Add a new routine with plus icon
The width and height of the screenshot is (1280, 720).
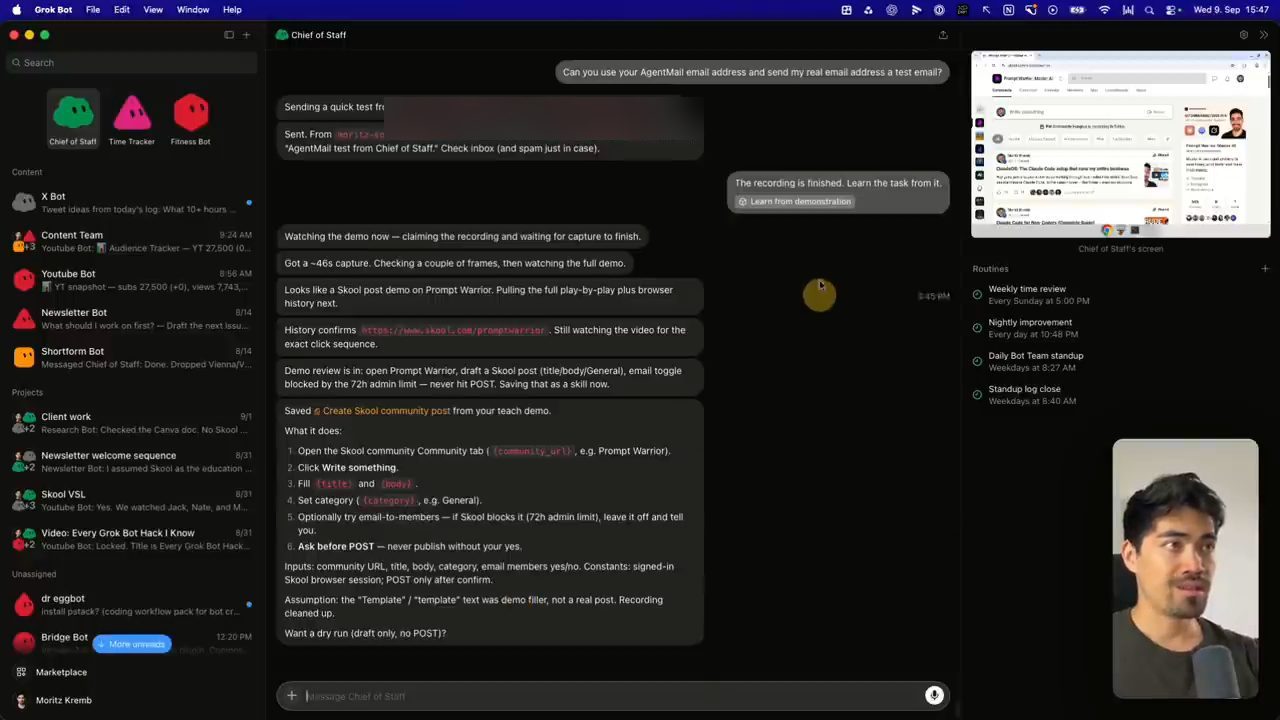pos(1265,269)
